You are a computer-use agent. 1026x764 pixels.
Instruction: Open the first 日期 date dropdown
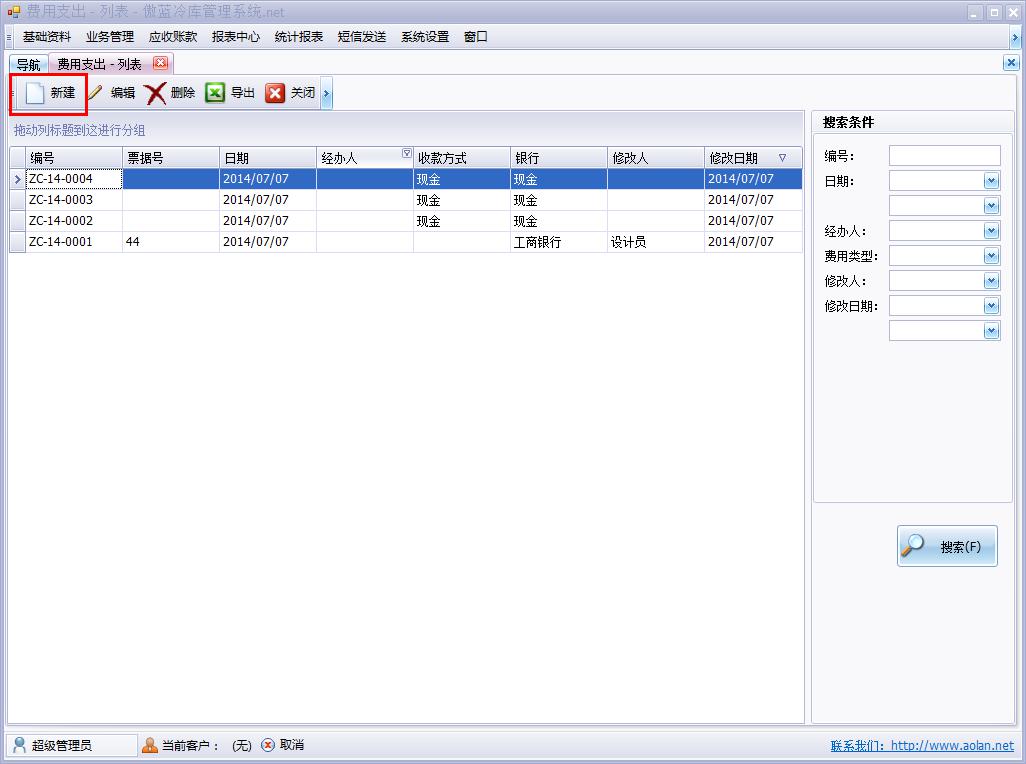pos(991,181)
